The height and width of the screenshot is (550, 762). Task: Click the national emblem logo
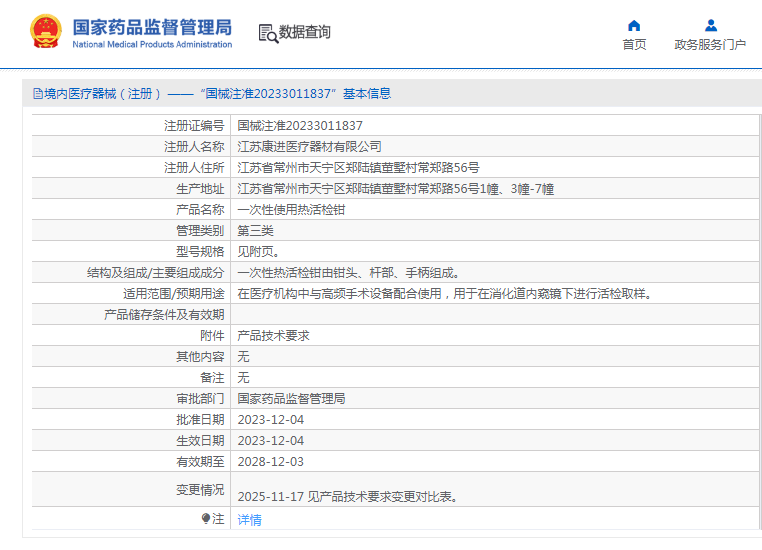[x=45, y=32]
